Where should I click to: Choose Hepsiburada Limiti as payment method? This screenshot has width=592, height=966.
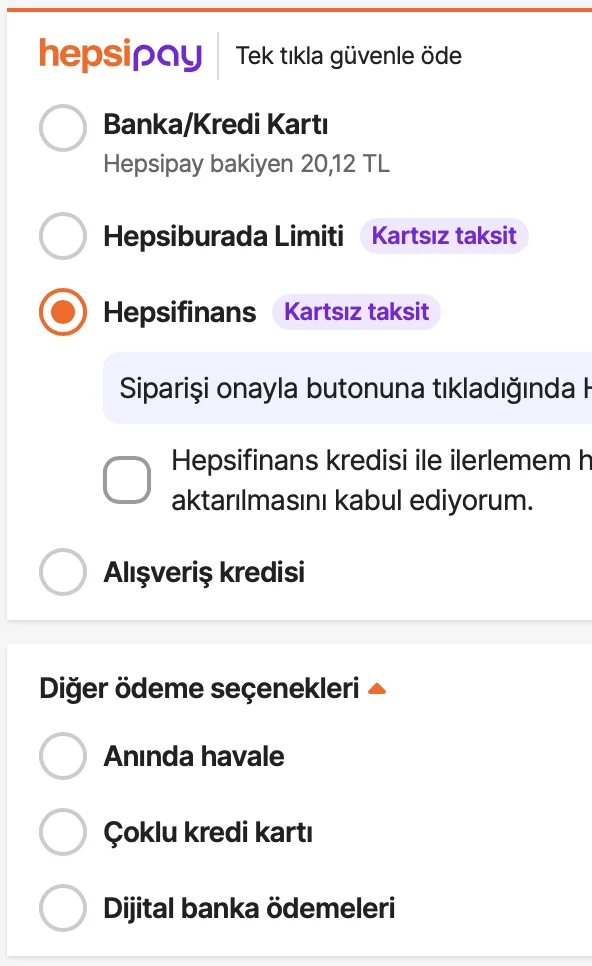pos(62,236)
